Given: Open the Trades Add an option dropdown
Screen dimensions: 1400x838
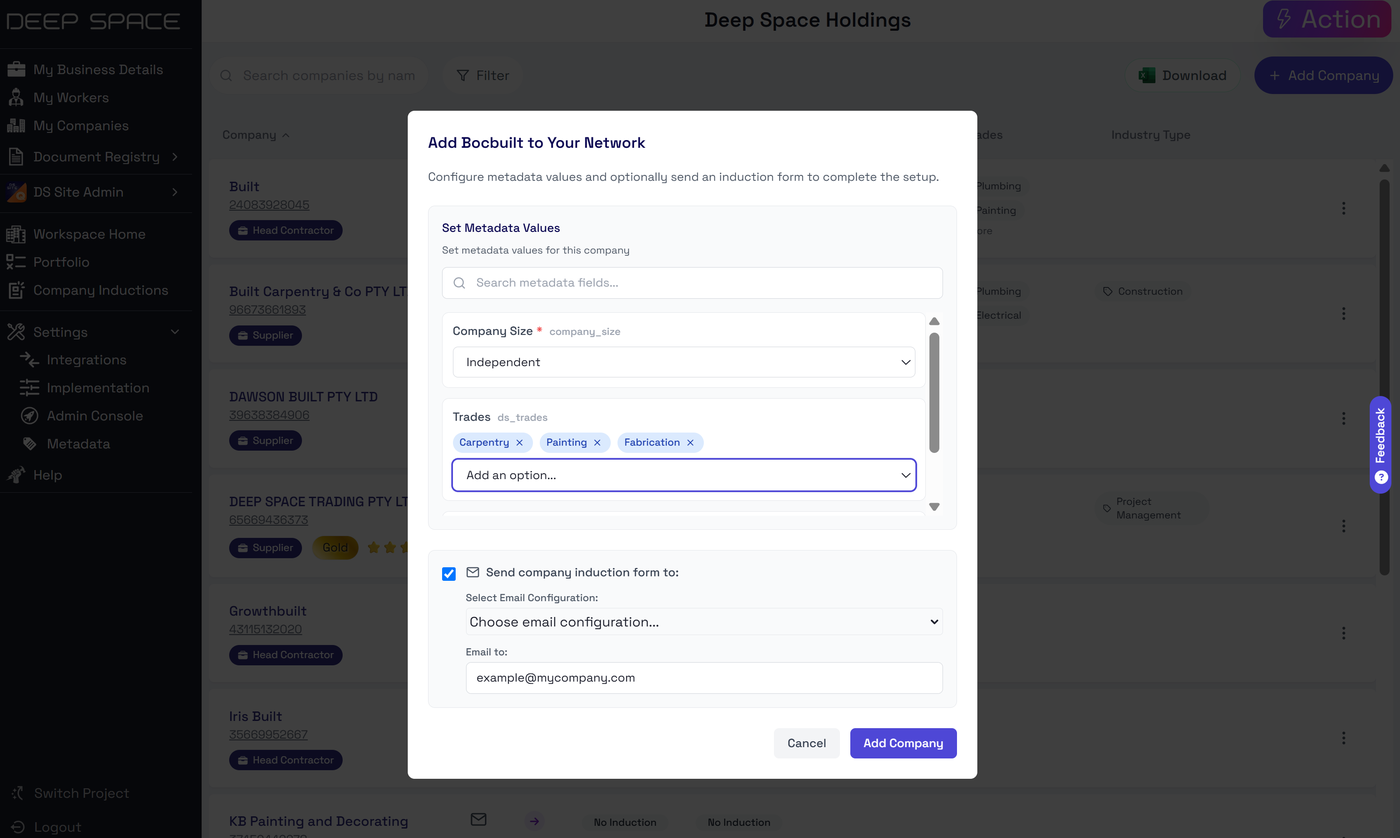Looking at the screenshot, I should [x=684, y=475].
